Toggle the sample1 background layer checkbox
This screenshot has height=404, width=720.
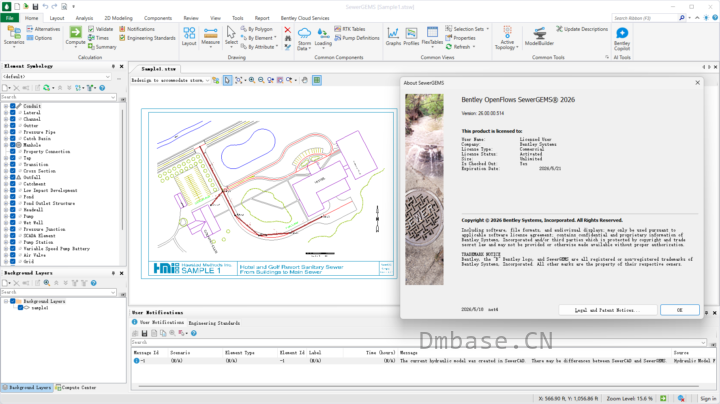point(20,308)
